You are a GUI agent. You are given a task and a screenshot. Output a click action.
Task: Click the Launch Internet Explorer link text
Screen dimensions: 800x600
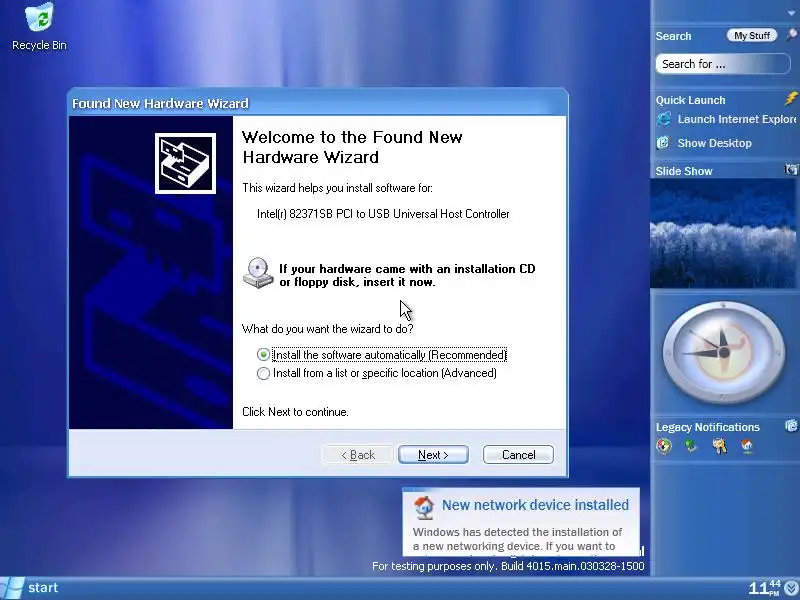pos(737,119)
